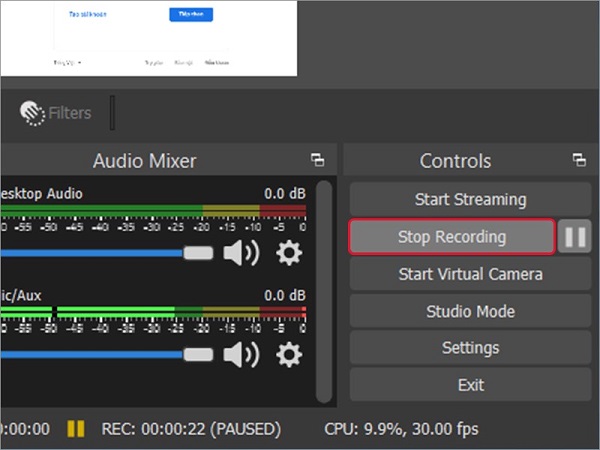Mute Desktop Audio with speaker icon
Image resolution: width=600 pixels, height=450 pixels.
pos(241,253)
